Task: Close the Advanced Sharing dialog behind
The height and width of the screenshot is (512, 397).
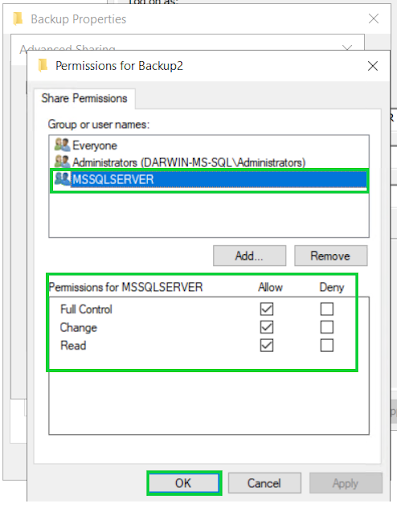Action: pyautogui.click(x=347, y=48)
